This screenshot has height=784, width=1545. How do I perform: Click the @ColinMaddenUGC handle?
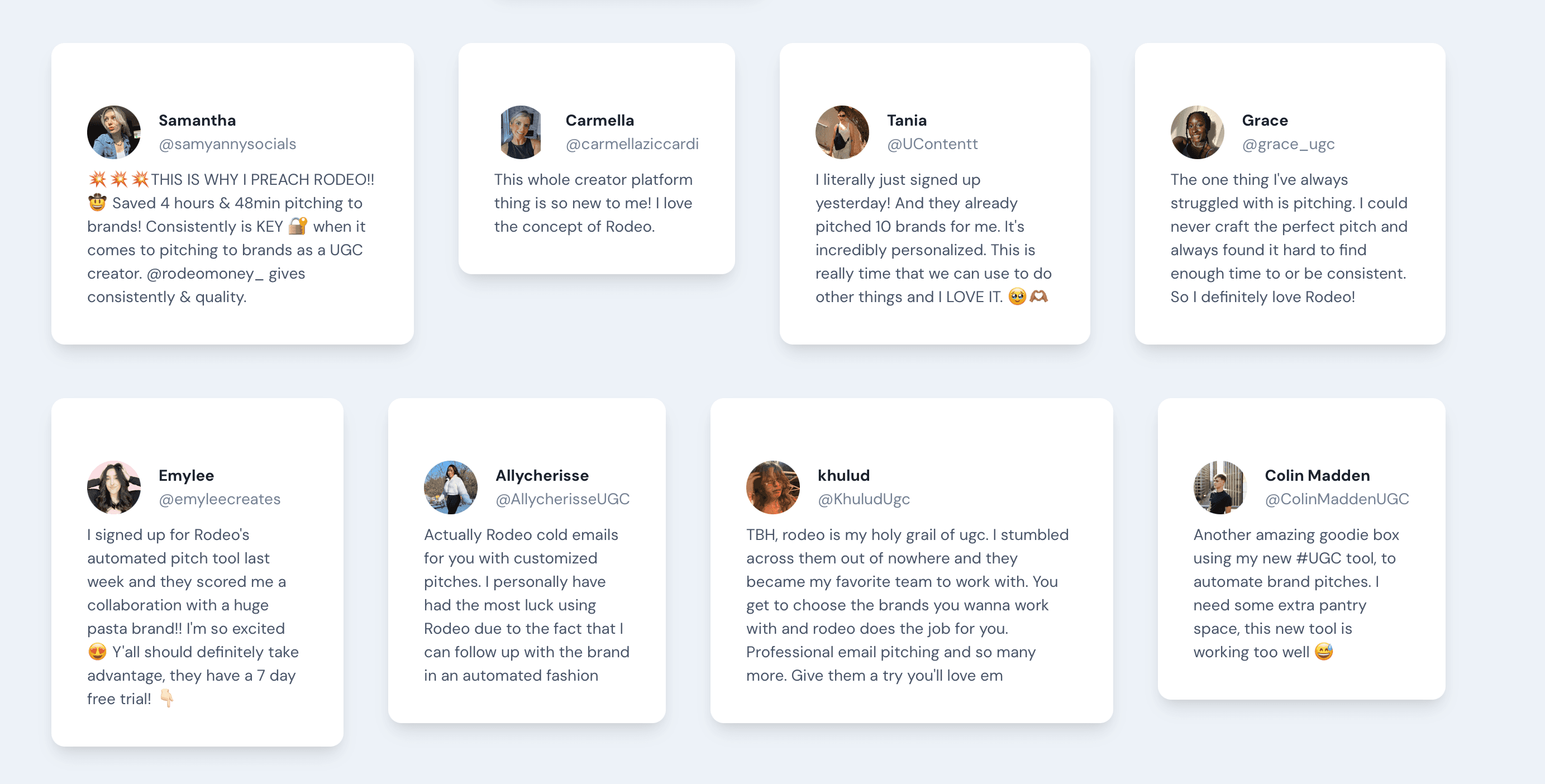(1336, 499)
